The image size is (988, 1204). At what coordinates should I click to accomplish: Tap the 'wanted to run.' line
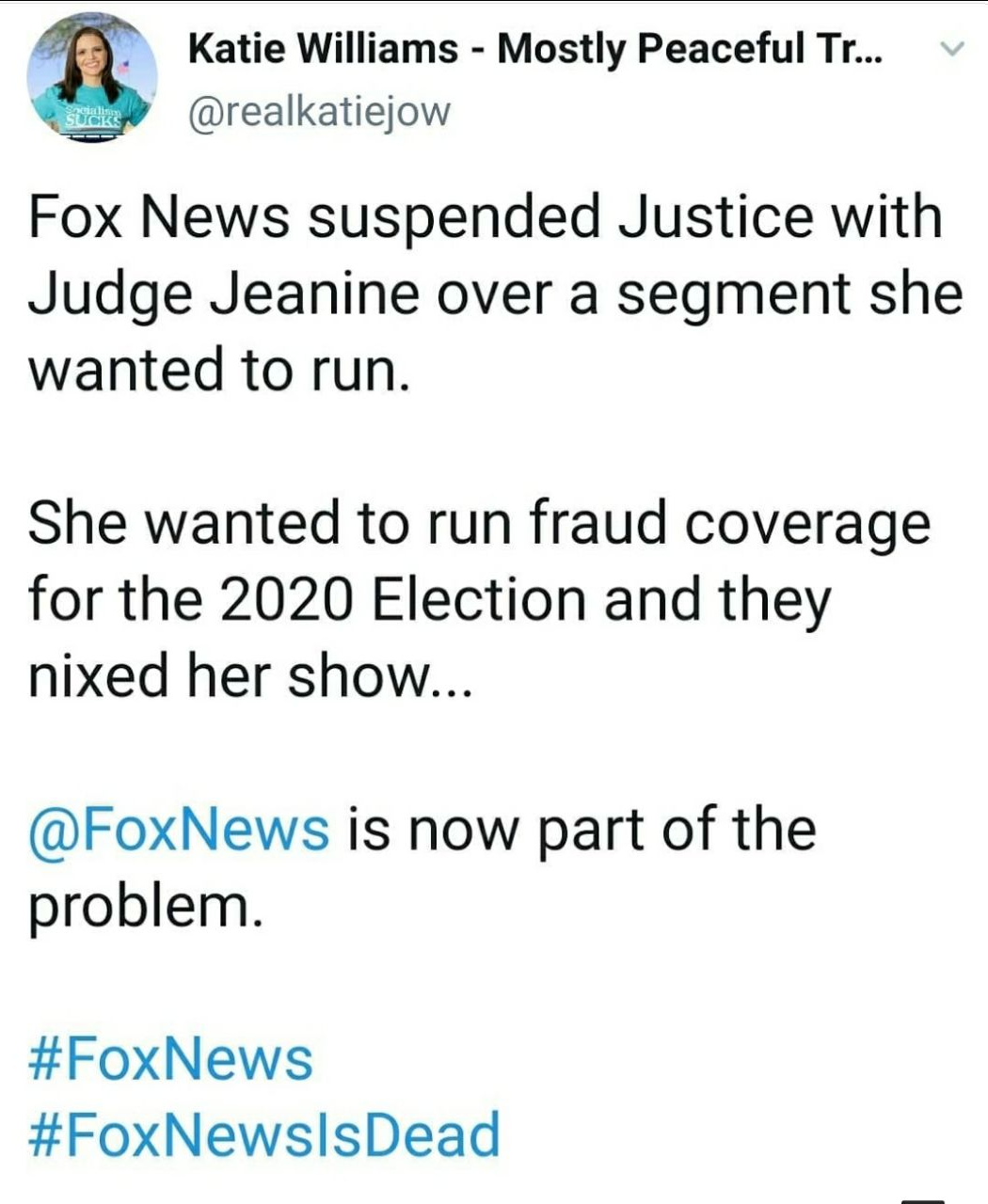(x=220, y=369)
